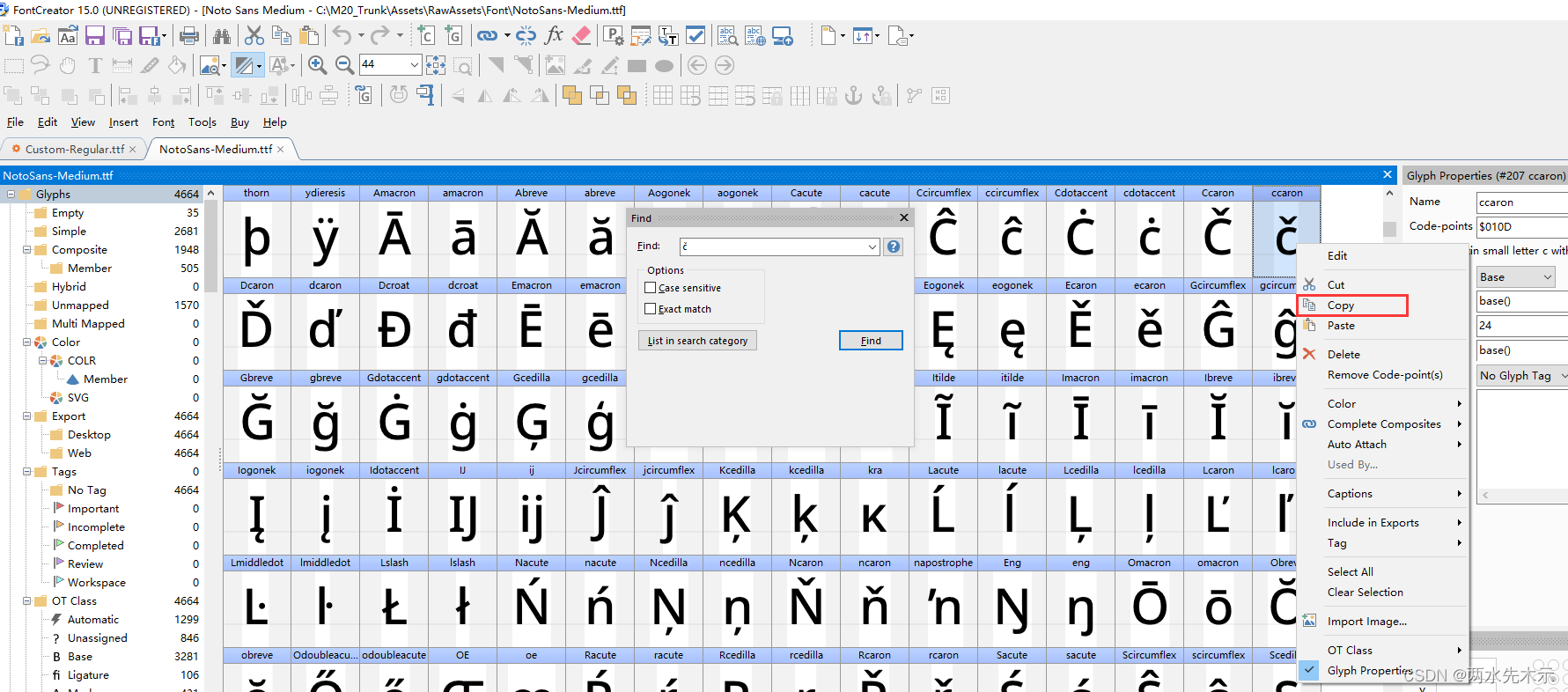The width and height of the screenshot is (1568, 692).
Task: Click the union contours yellow squares icon
Action: coord(571,95)
